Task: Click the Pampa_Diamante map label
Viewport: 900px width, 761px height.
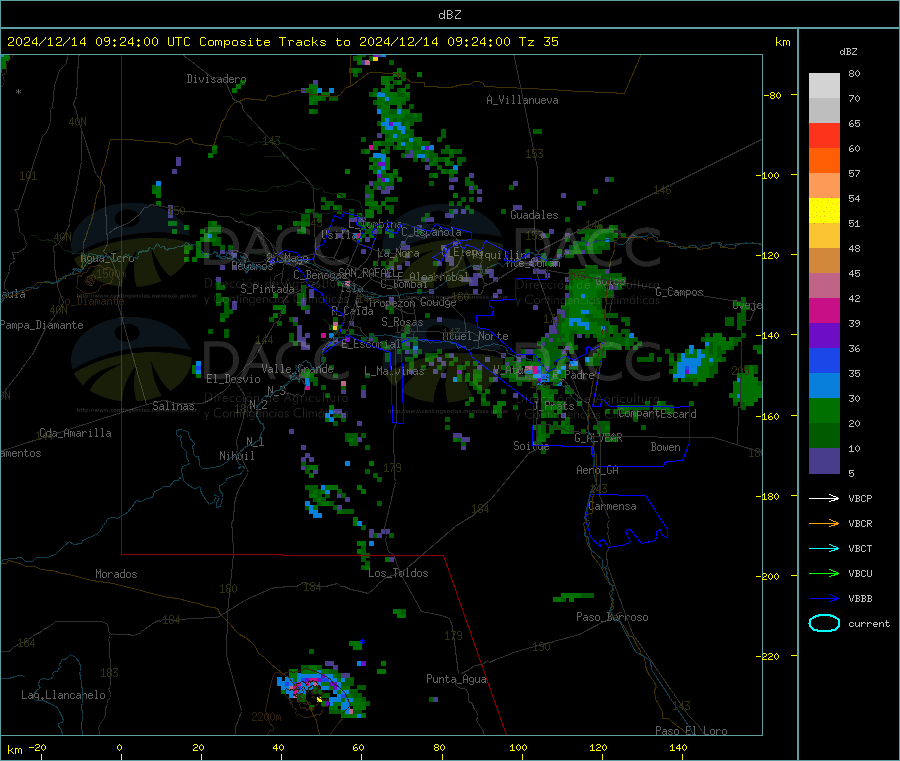Action: [x=42, y=325]
